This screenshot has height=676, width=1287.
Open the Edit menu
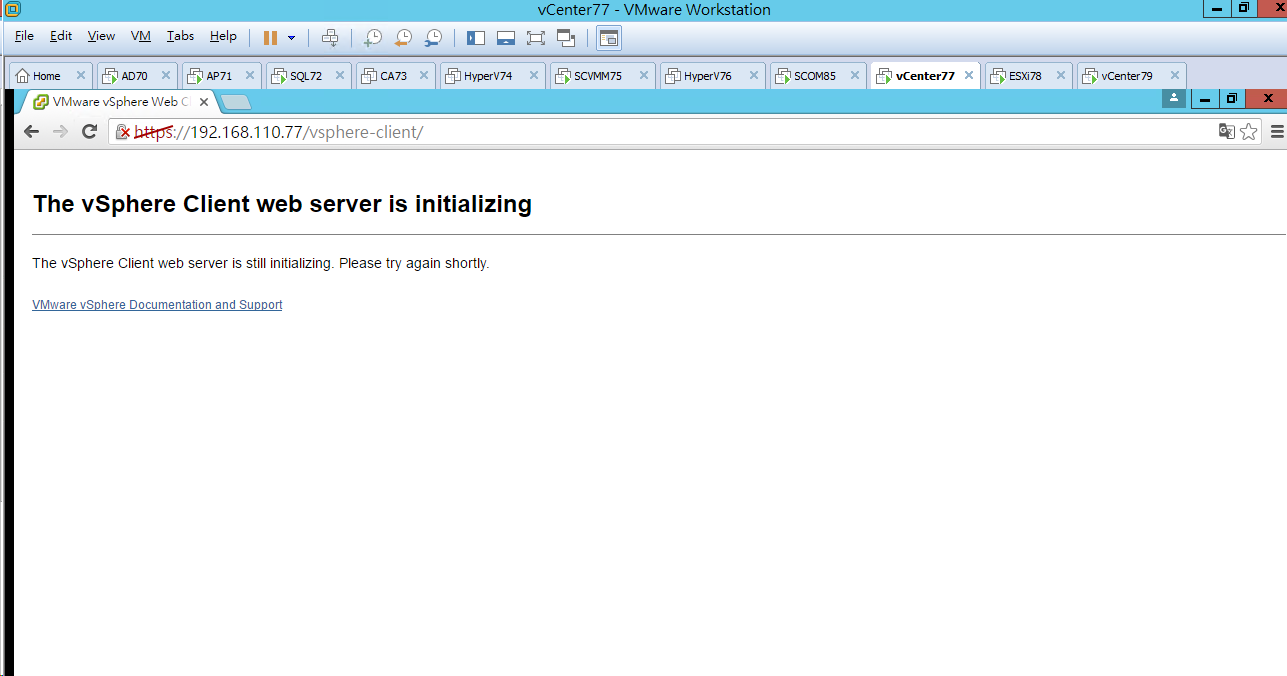(61, 36)
